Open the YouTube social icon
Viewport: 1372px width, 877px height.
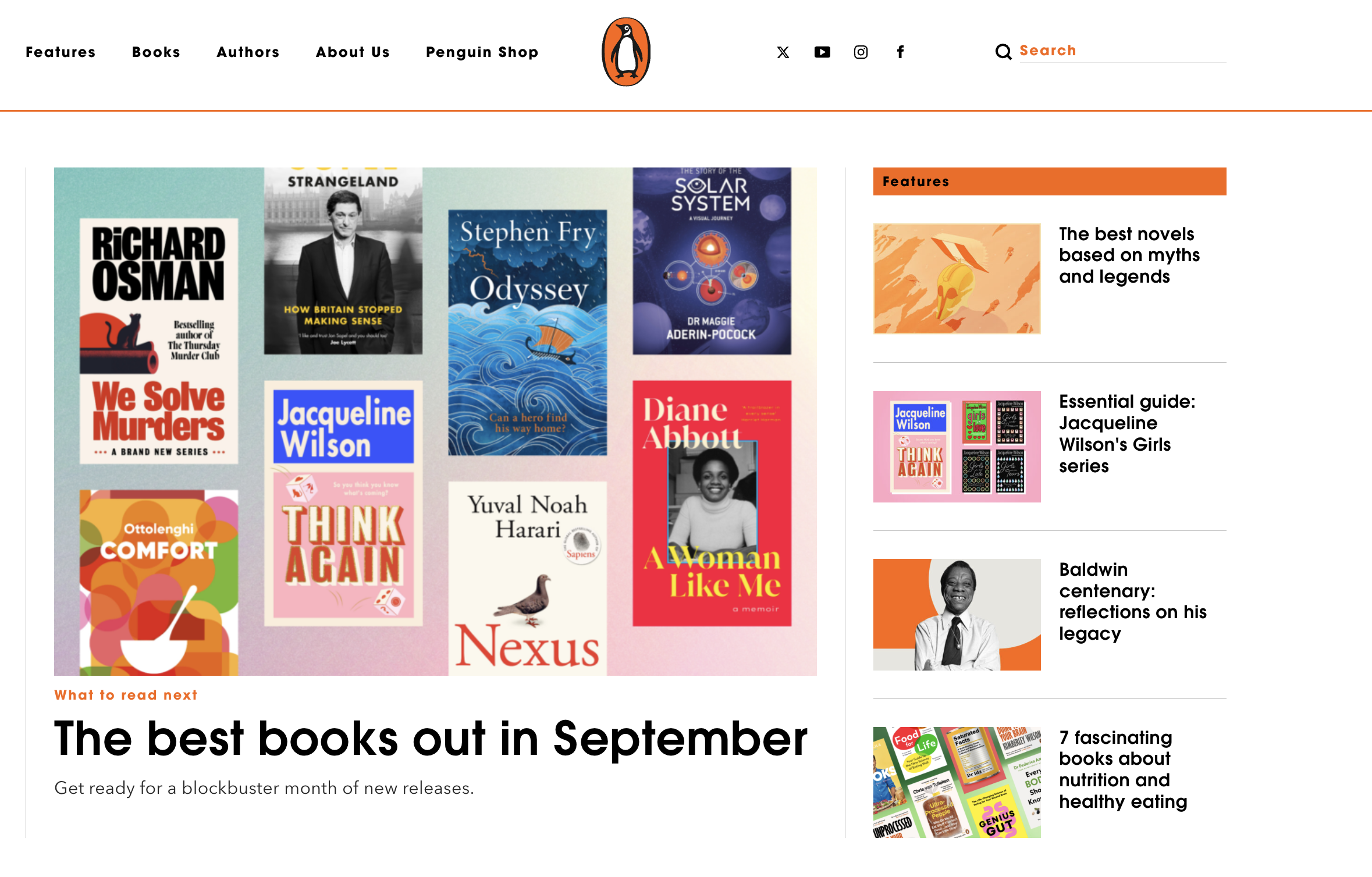[x=822, y=52]
